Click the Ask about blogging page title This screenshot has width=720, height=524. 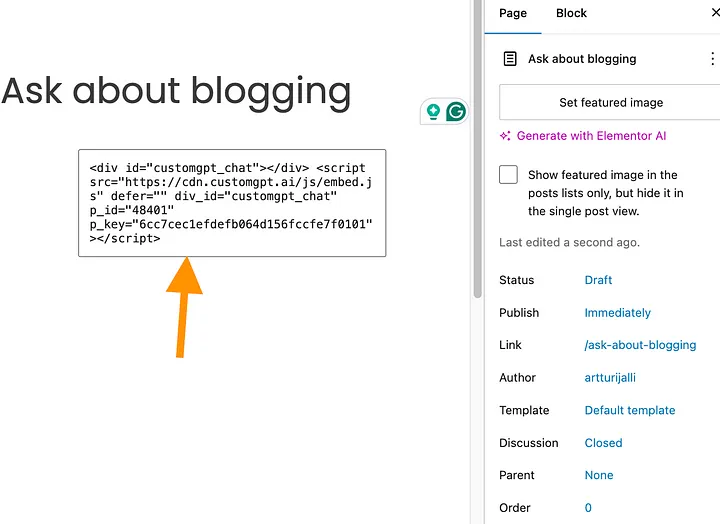177,91
